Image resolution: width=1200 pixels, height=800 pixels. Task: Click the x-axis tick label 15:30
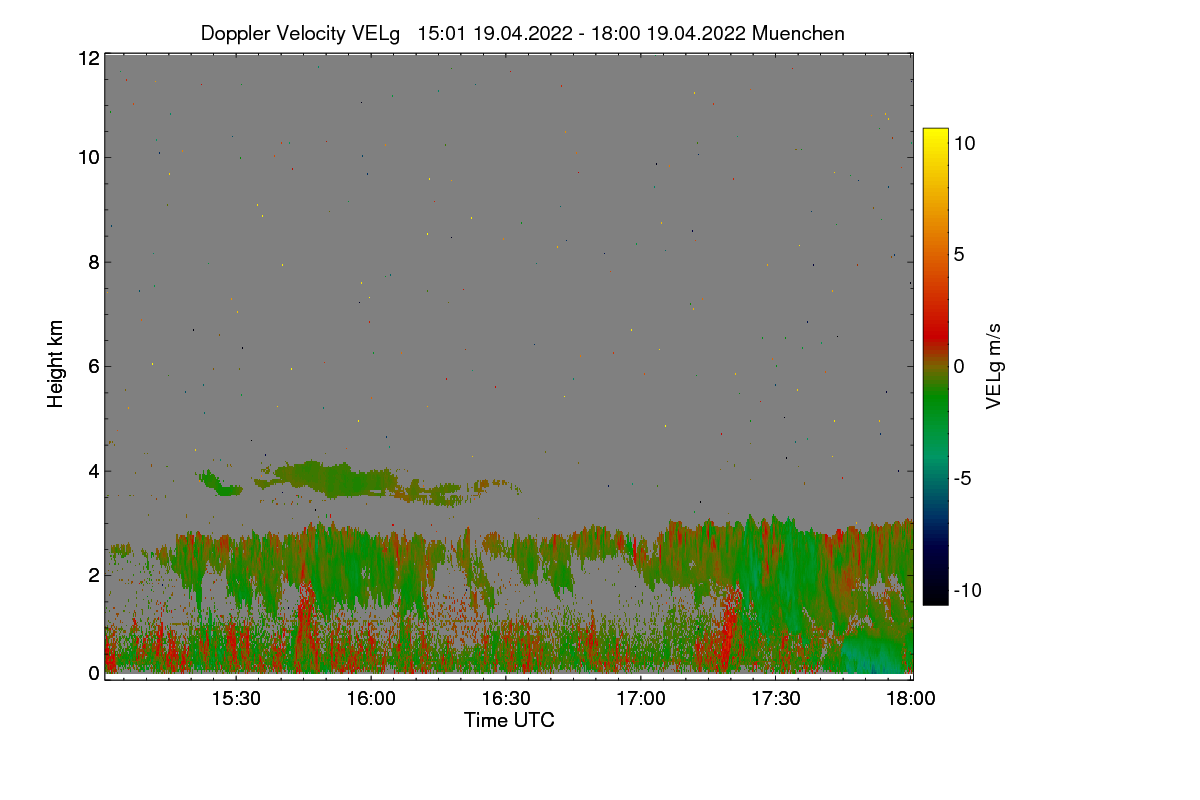[235, 700]
